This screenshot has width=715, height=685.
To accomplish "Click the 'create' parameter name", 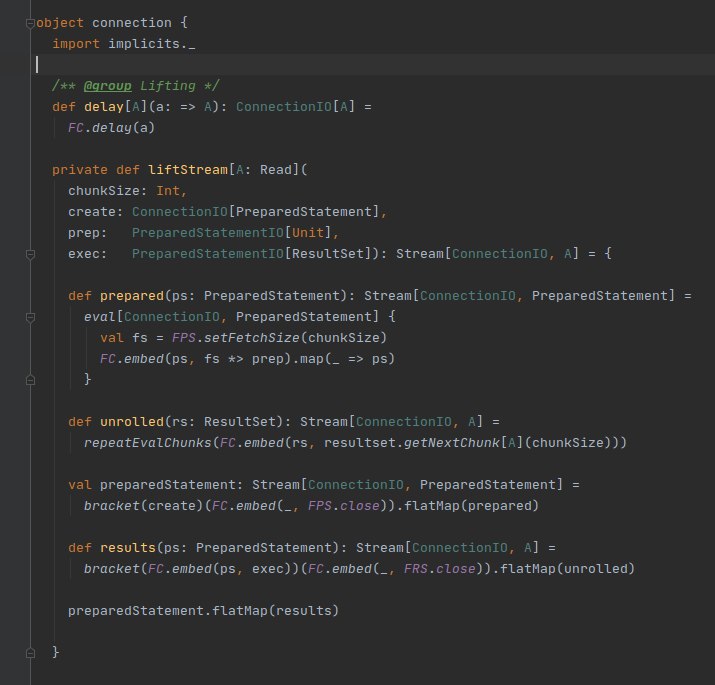I will [92, 212].
